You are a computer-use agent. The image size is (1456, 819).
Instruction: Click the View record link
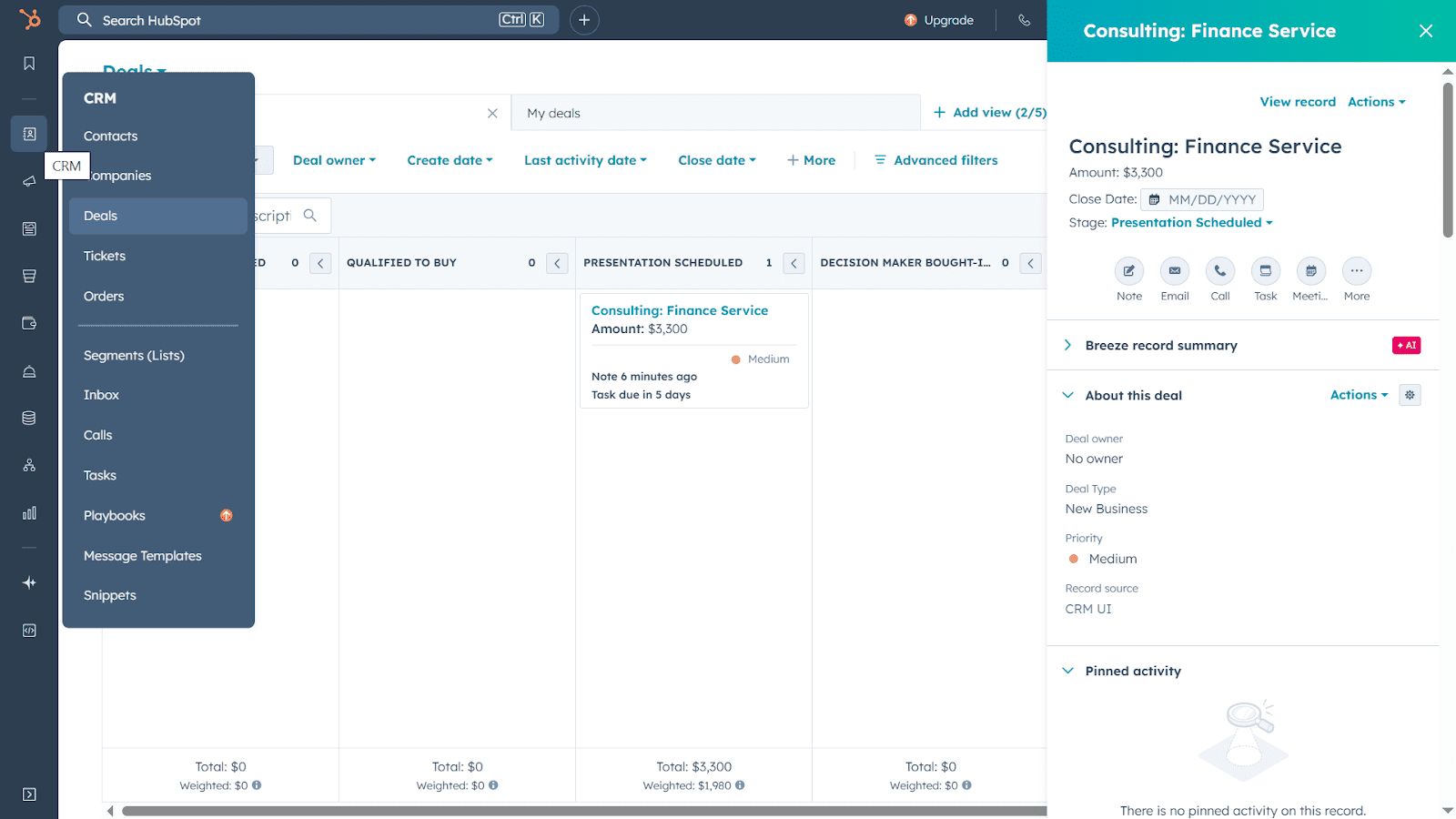tap(1298, 102)
